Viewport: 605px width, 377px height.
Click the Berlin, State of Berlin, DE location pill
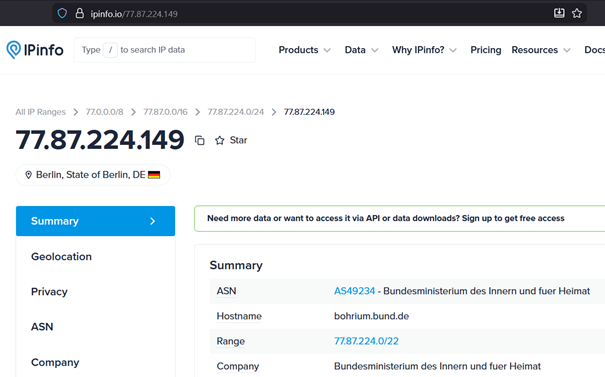tap(93, 175)
